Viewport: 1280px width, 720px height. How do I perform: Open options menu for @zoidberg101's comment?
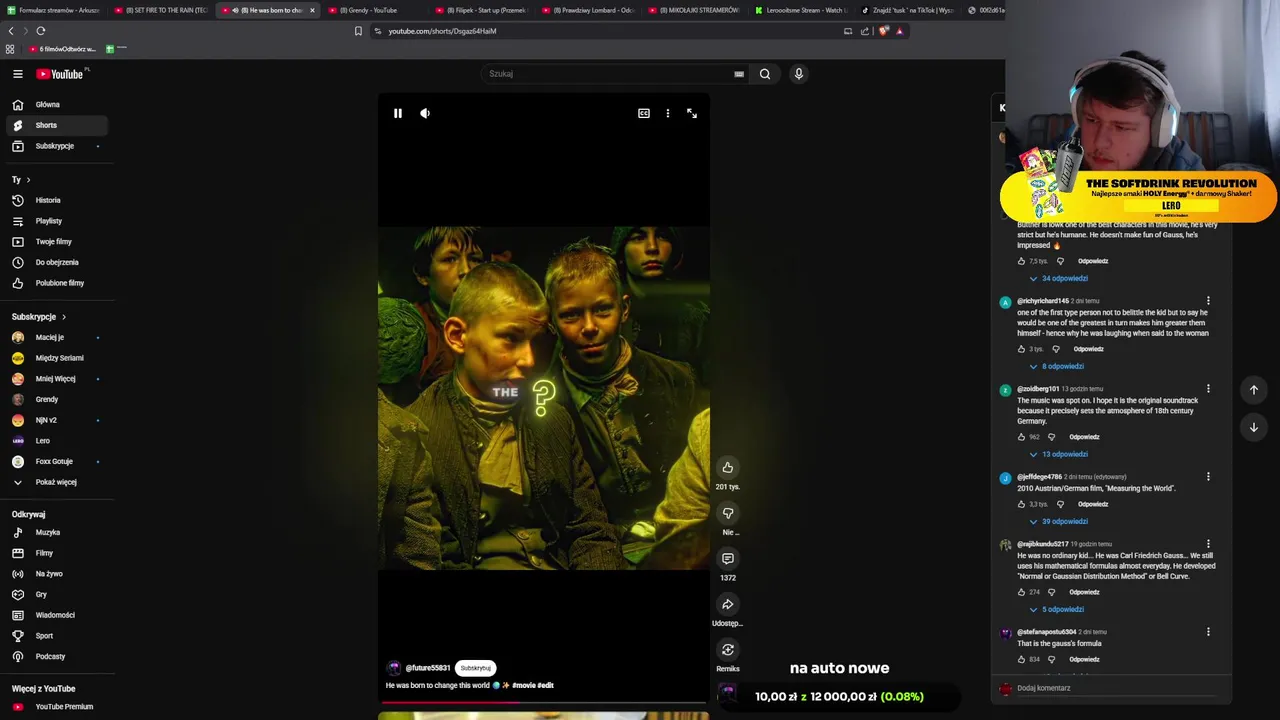(1208, 389)
